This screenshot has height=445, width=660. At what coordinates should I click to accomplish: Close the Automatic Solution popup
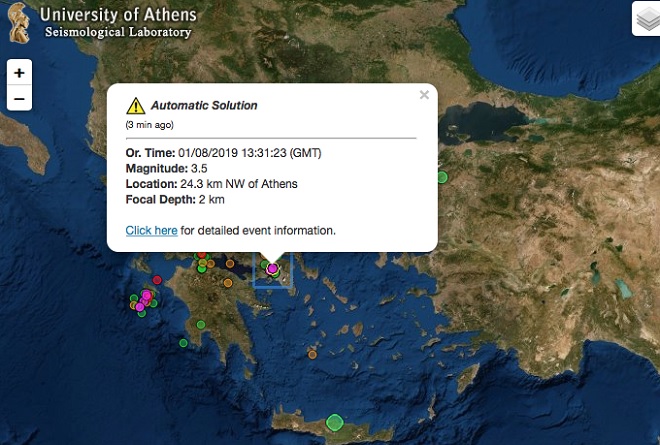point(424,95)
